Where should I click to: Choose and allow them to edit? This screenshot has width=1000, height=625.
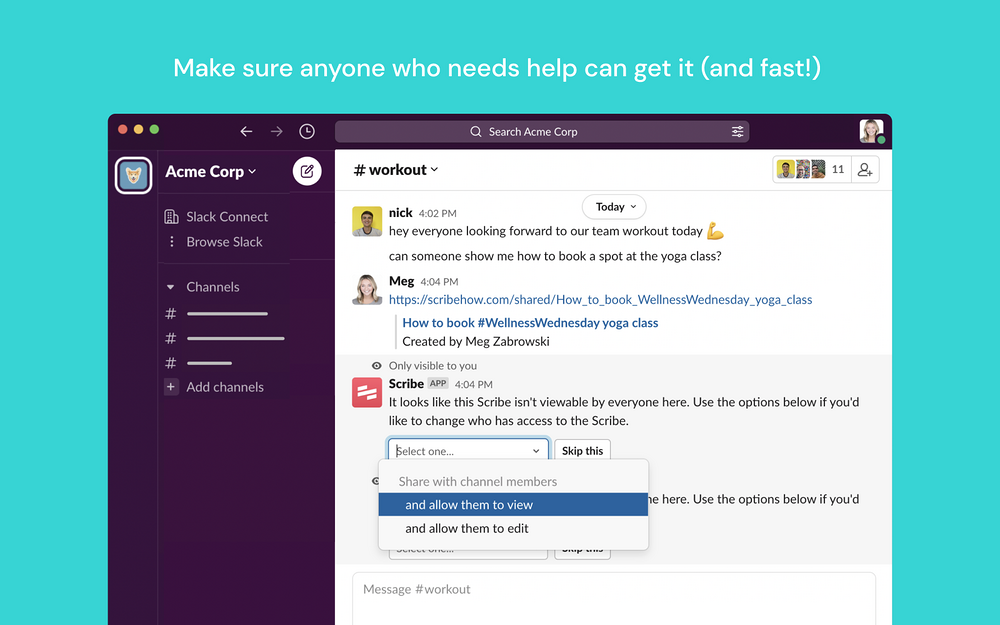(513, 528)
